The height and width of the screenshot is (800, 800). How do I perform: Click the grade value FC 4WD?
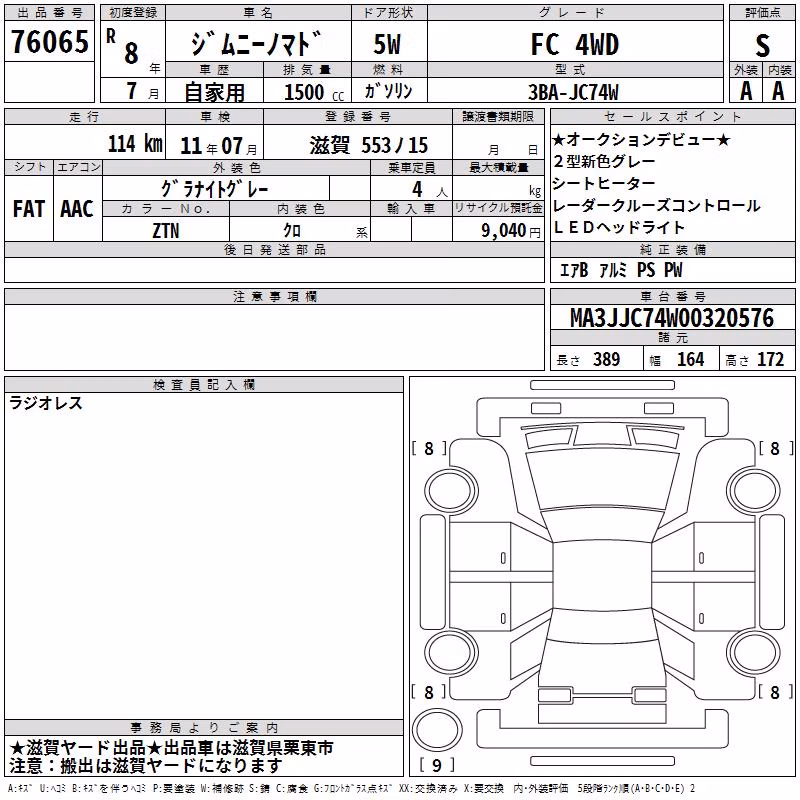point(575,44)
